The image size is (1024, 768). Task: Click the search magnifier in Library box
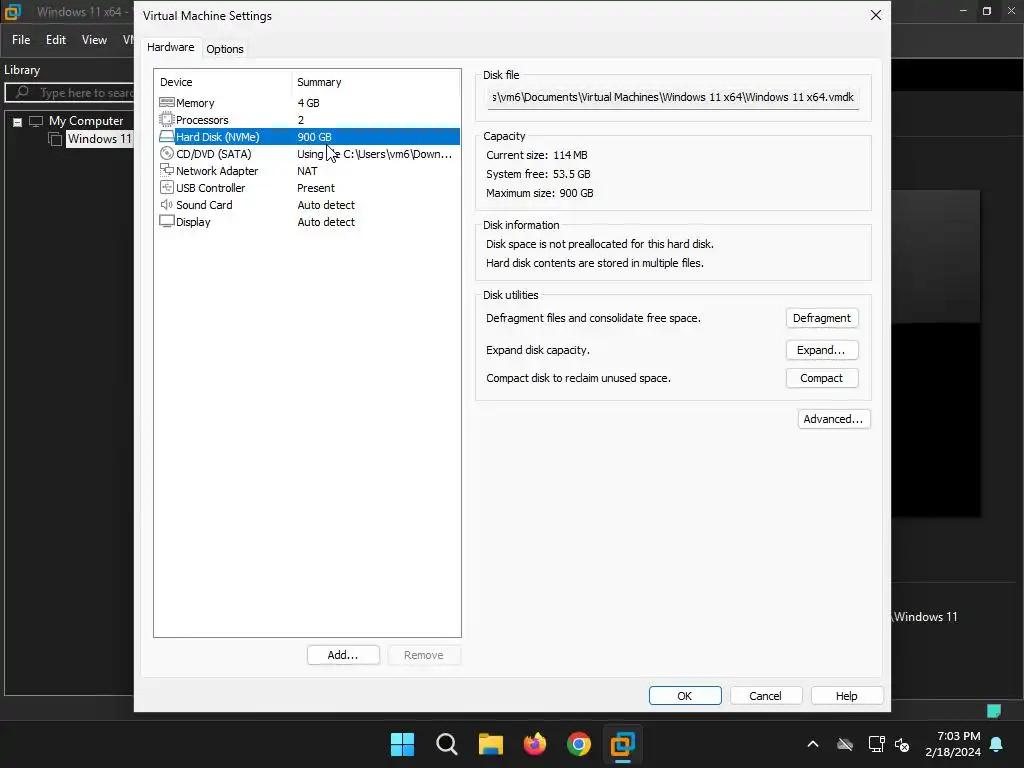(22, 92)
